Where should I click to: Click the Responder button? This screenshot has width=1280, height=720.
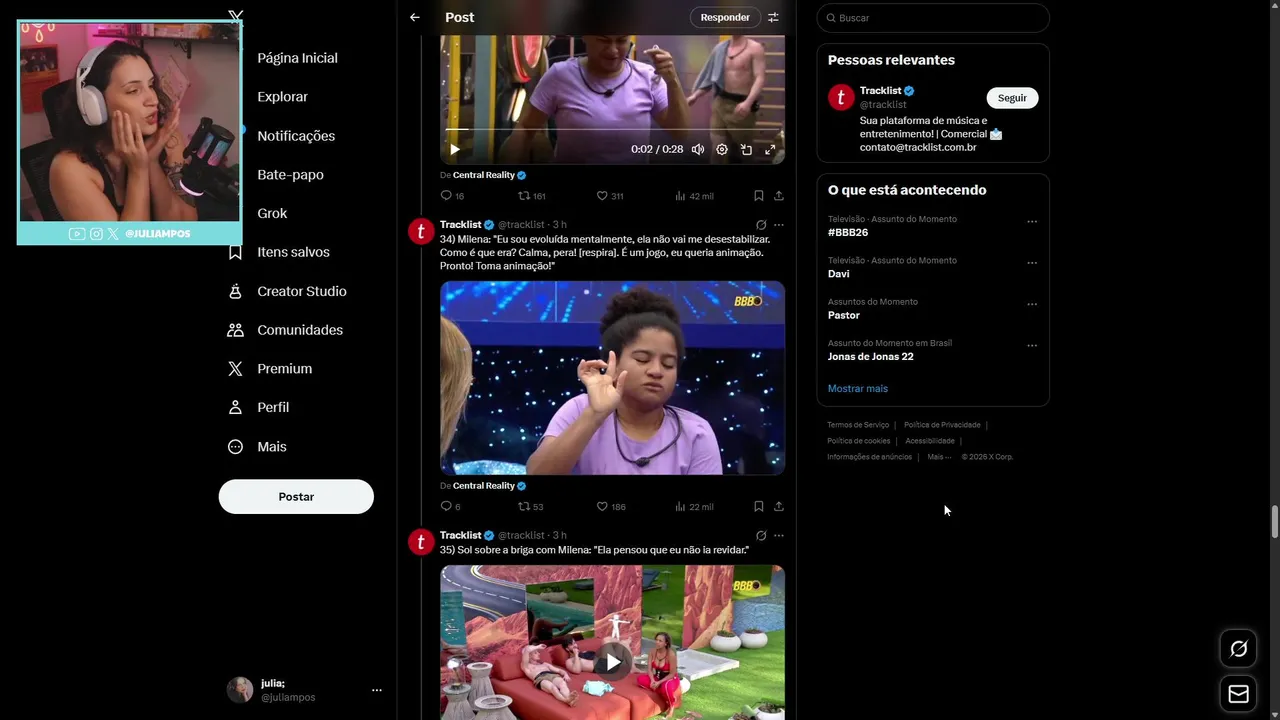point(725,17)
